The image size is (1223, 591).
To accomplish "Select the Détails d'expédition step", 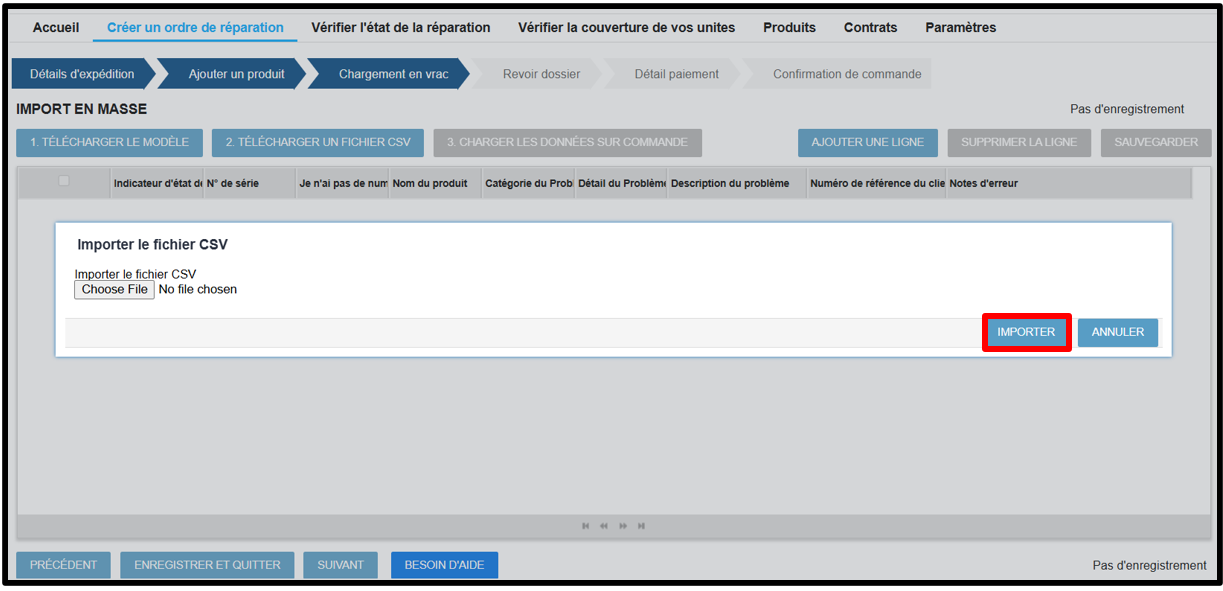I will tap(82, 74).
